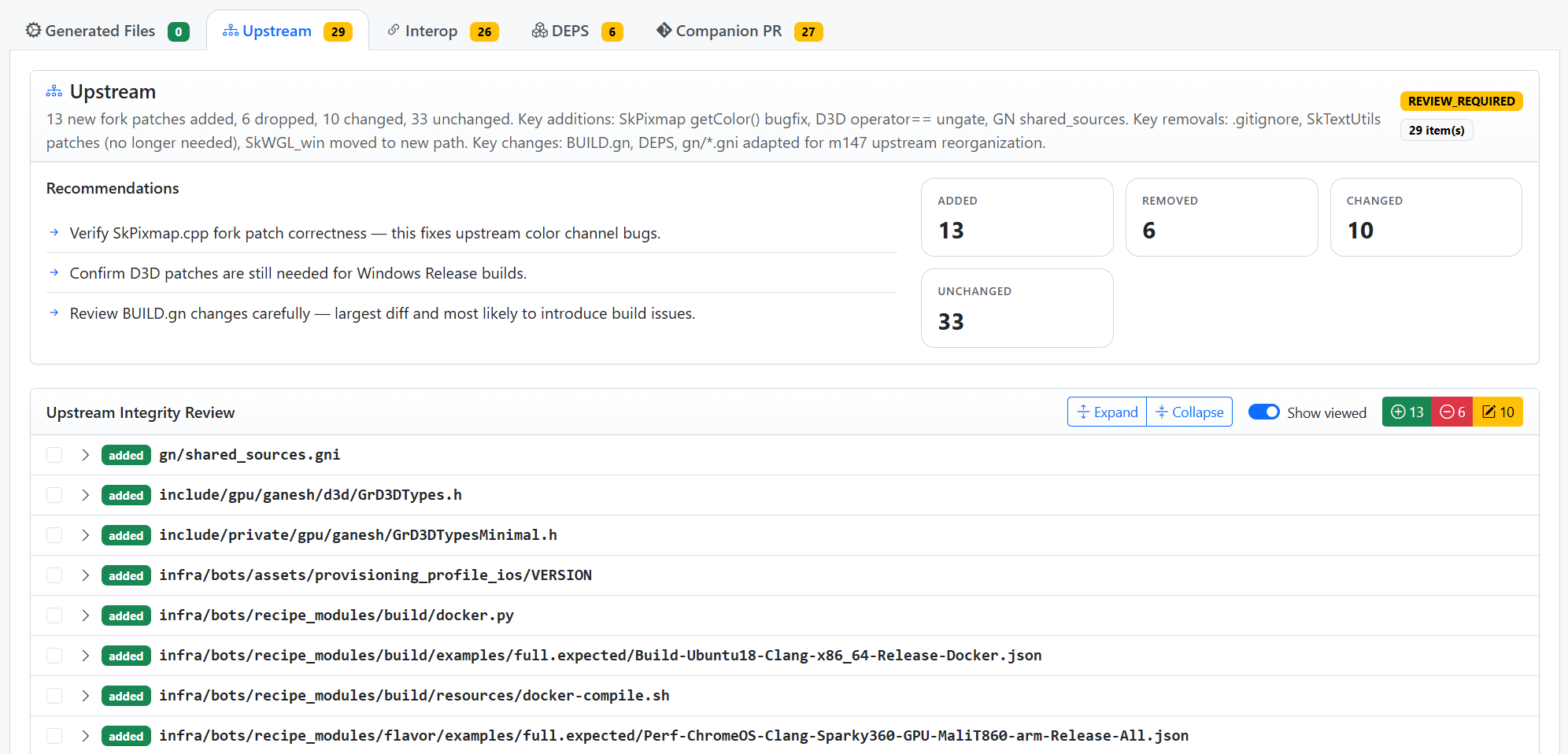Click the file name include/gpu/ganesh/d3d/GrD3DTypes.h
Viewport: 1568px width, 754px height.
(310, 495)
